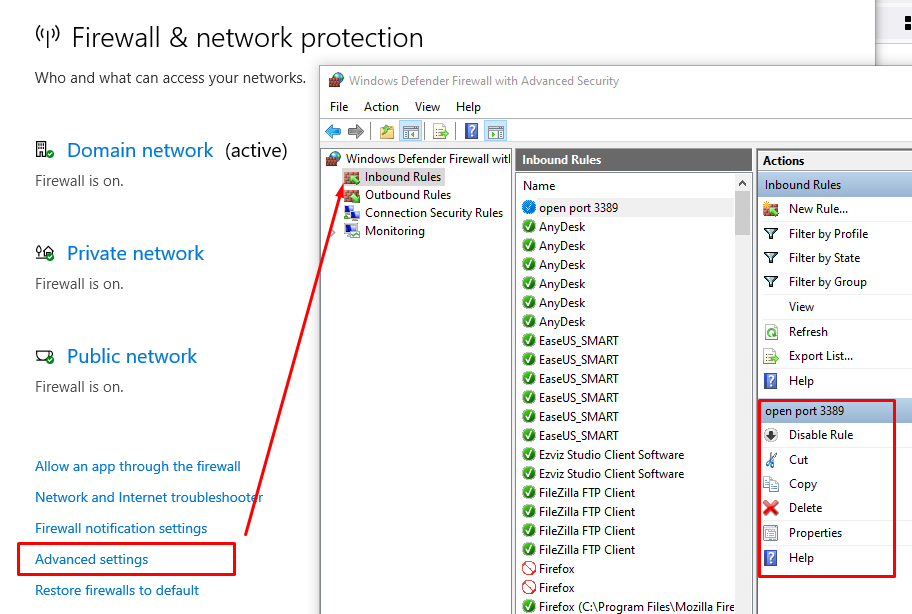Click the Copy pages icon

click(x=771, y=484)
